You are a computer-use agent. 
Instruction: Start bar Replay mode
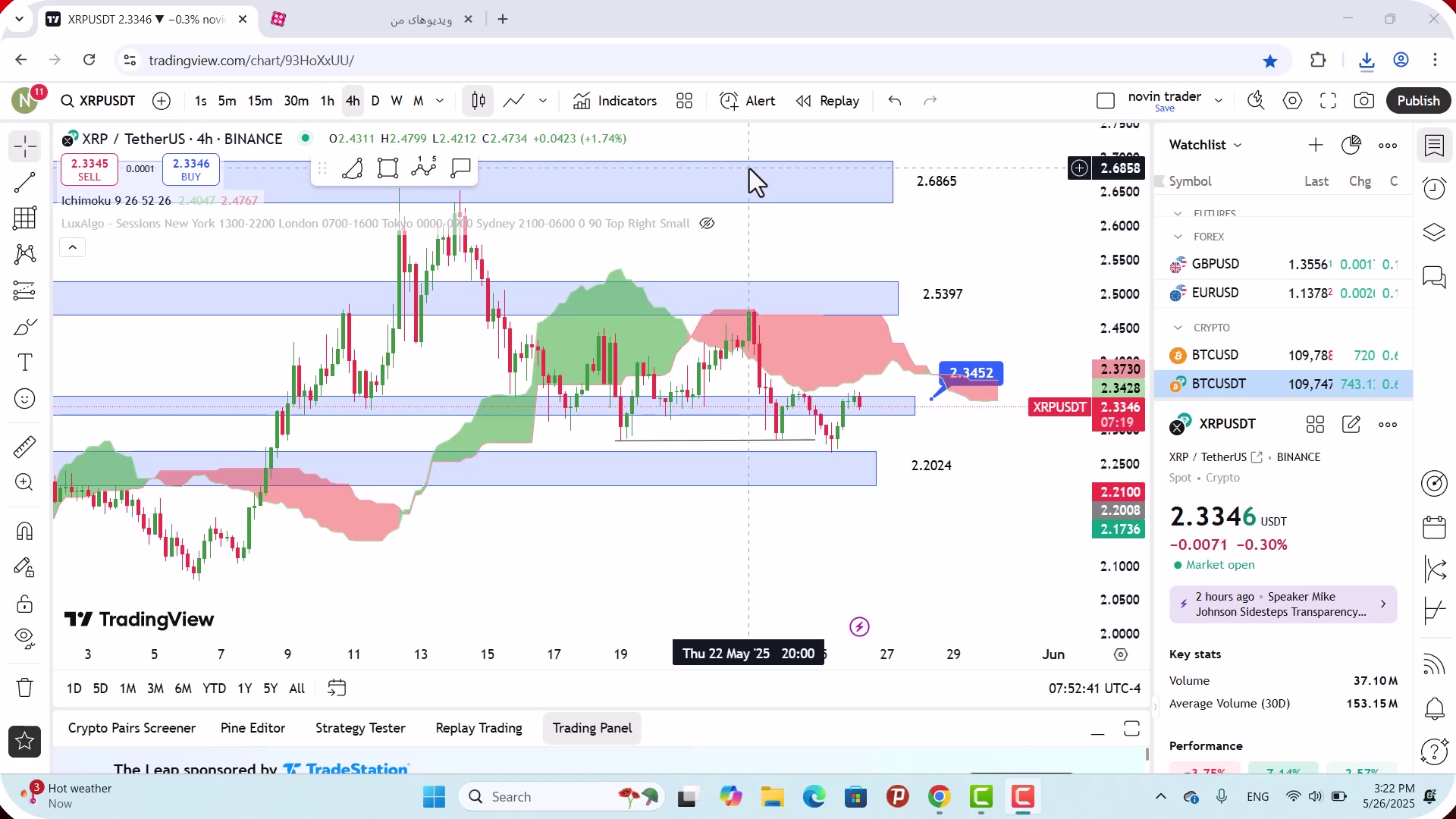pyautogui.click(x=827, y=101)
